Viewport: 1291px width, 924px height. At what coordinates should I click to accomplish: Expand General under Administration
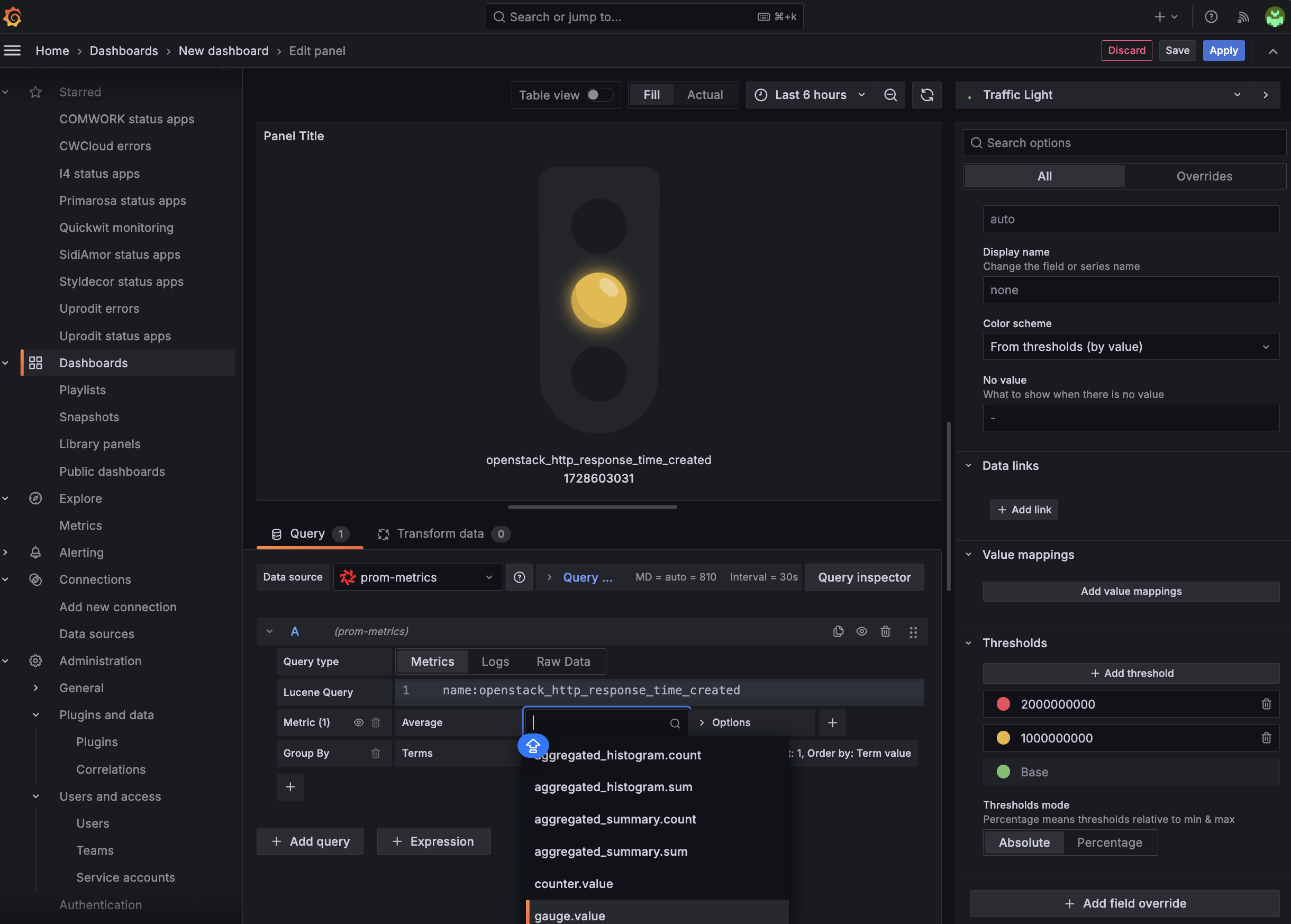pyautogui.click(x=36, y=688)
